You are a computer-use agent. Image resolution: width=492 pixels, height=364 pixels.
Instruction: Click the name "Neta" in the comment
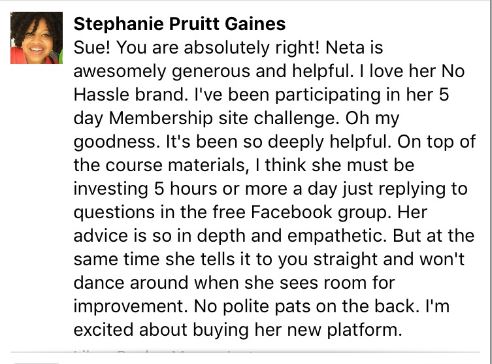tap(345, 47)
